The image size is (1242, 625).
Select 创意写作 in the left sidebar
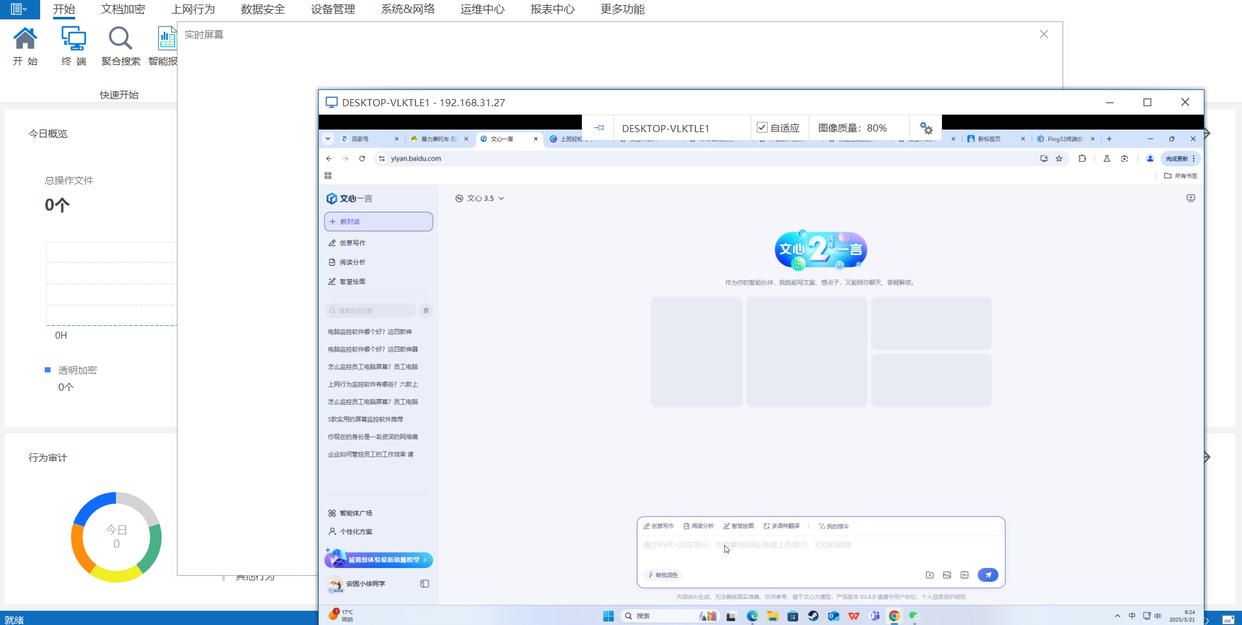[x=352, y=243]
